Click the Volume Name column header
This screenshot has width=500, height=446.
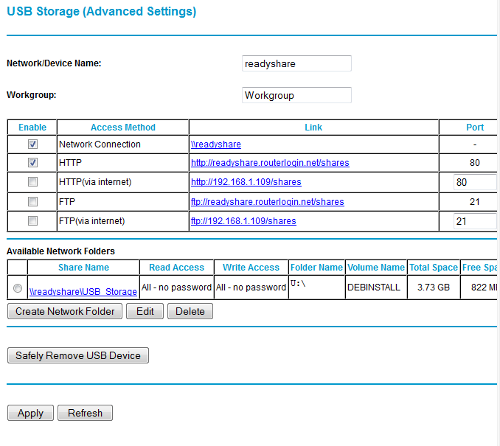coord(376,267)
